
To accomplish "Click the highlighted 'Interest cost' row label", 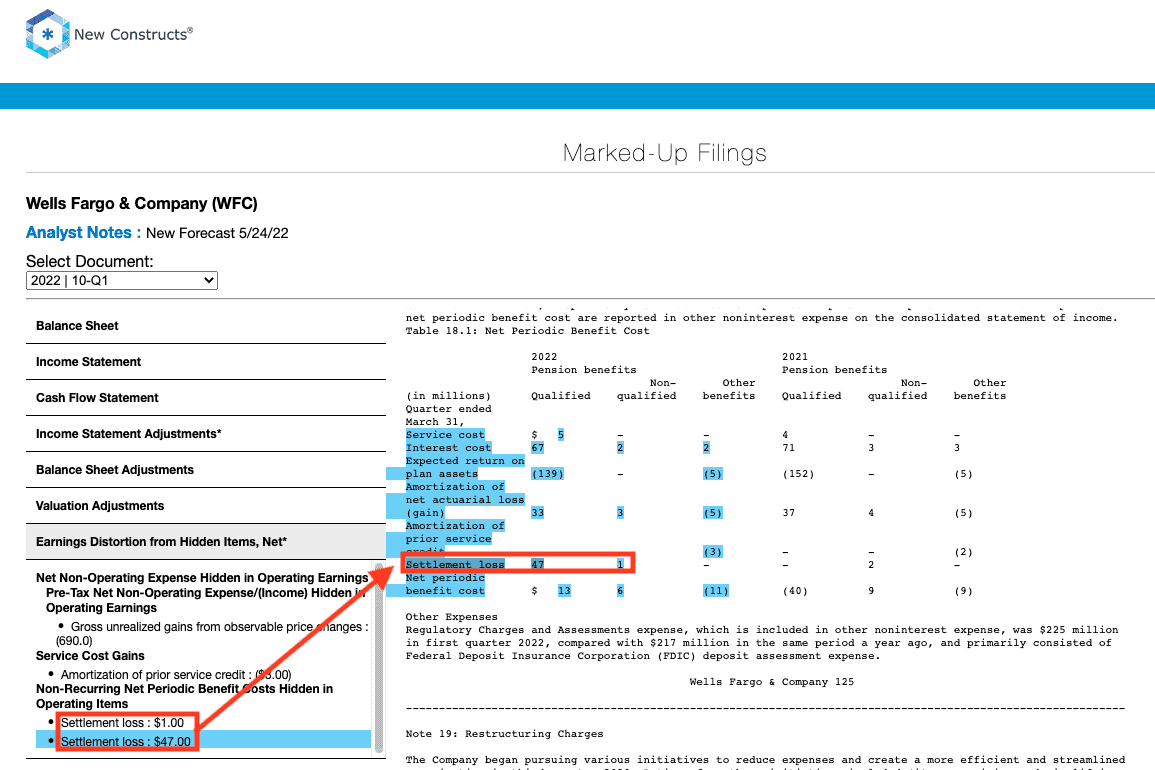I will (x=448, y=448).
